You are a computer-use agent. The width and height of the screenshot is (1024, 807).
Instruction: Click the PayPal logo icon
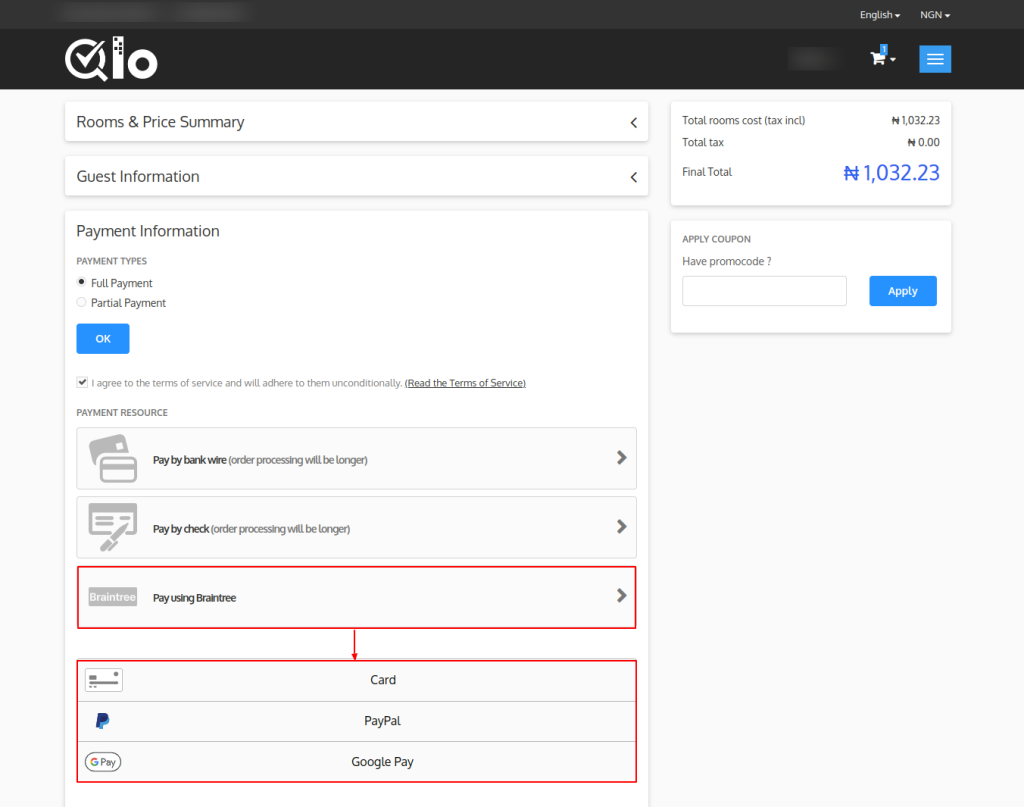102,721
